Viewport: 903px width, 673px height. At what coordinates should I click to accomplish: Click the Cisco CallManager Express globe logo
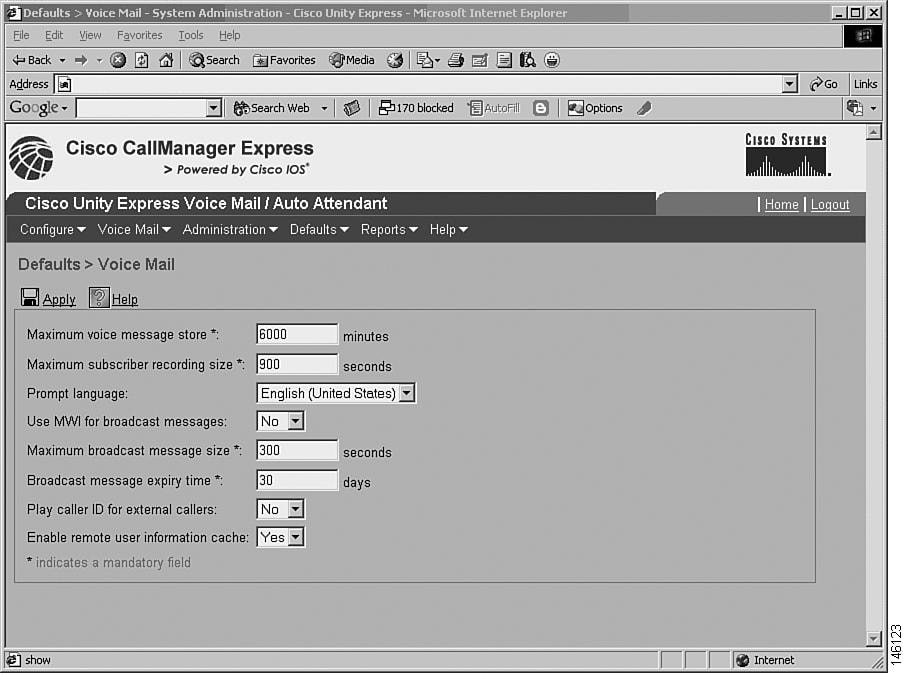32,158
